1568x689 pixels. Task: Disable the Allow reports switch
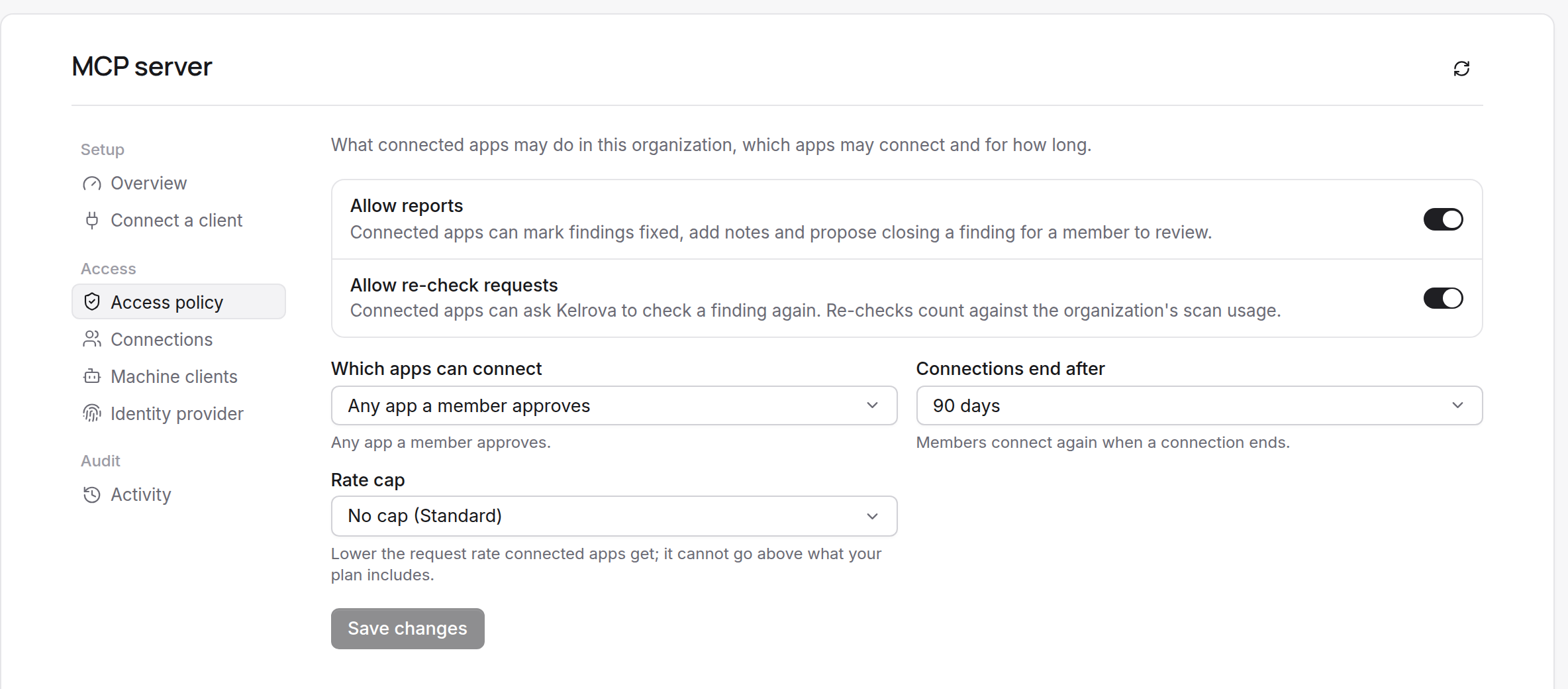click(x=1443, y=219)
